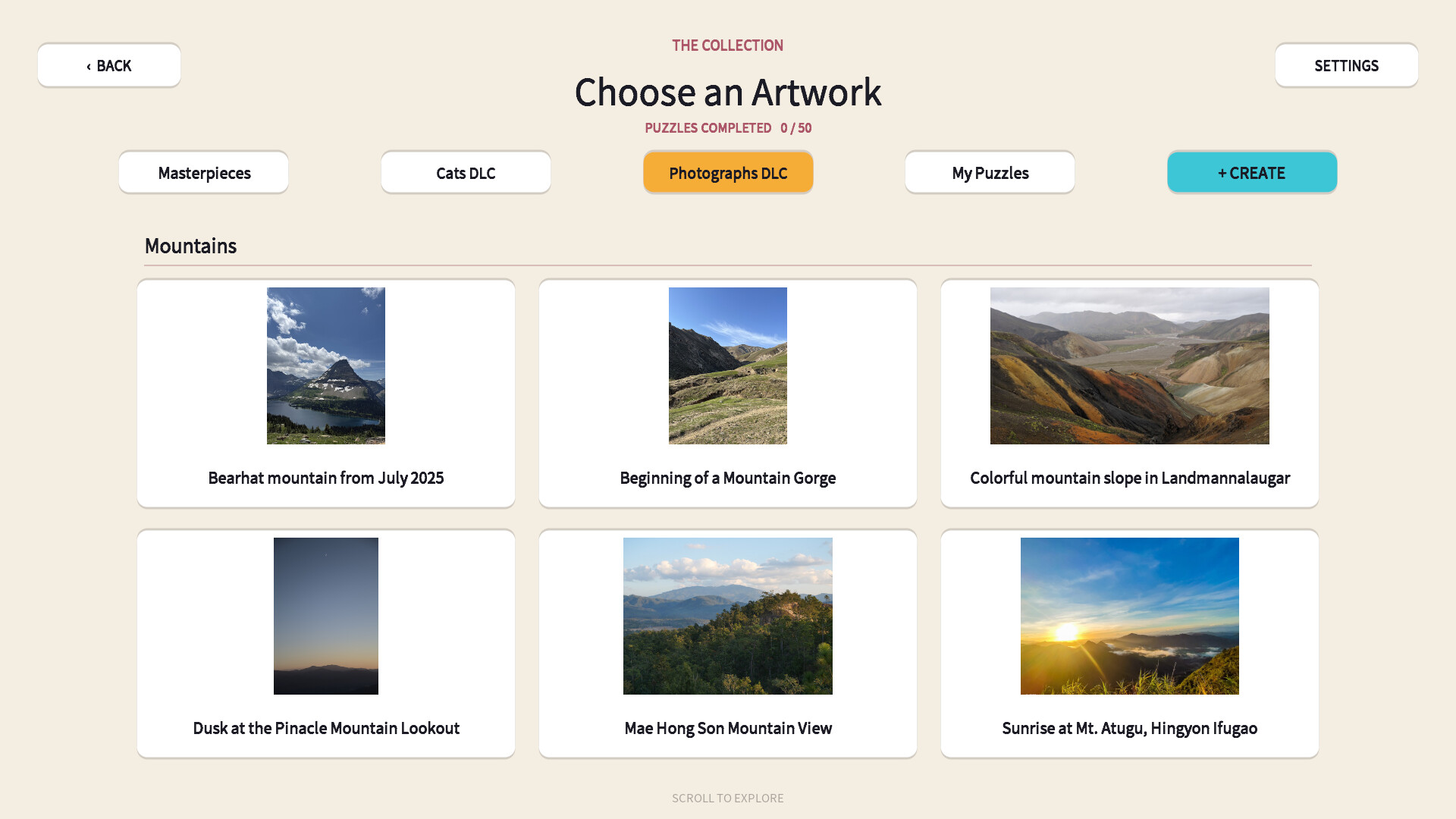Choose the Beginning of a Mountain Gorge image
This screenshot has height=819, width=1456.
coord(728,366)
